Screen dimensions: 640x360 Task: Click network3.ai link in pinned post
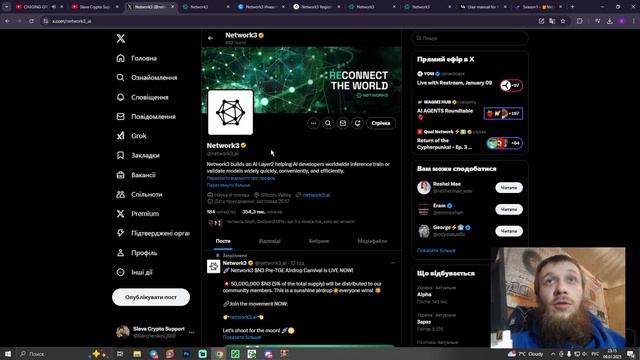(x=243, y=317)
